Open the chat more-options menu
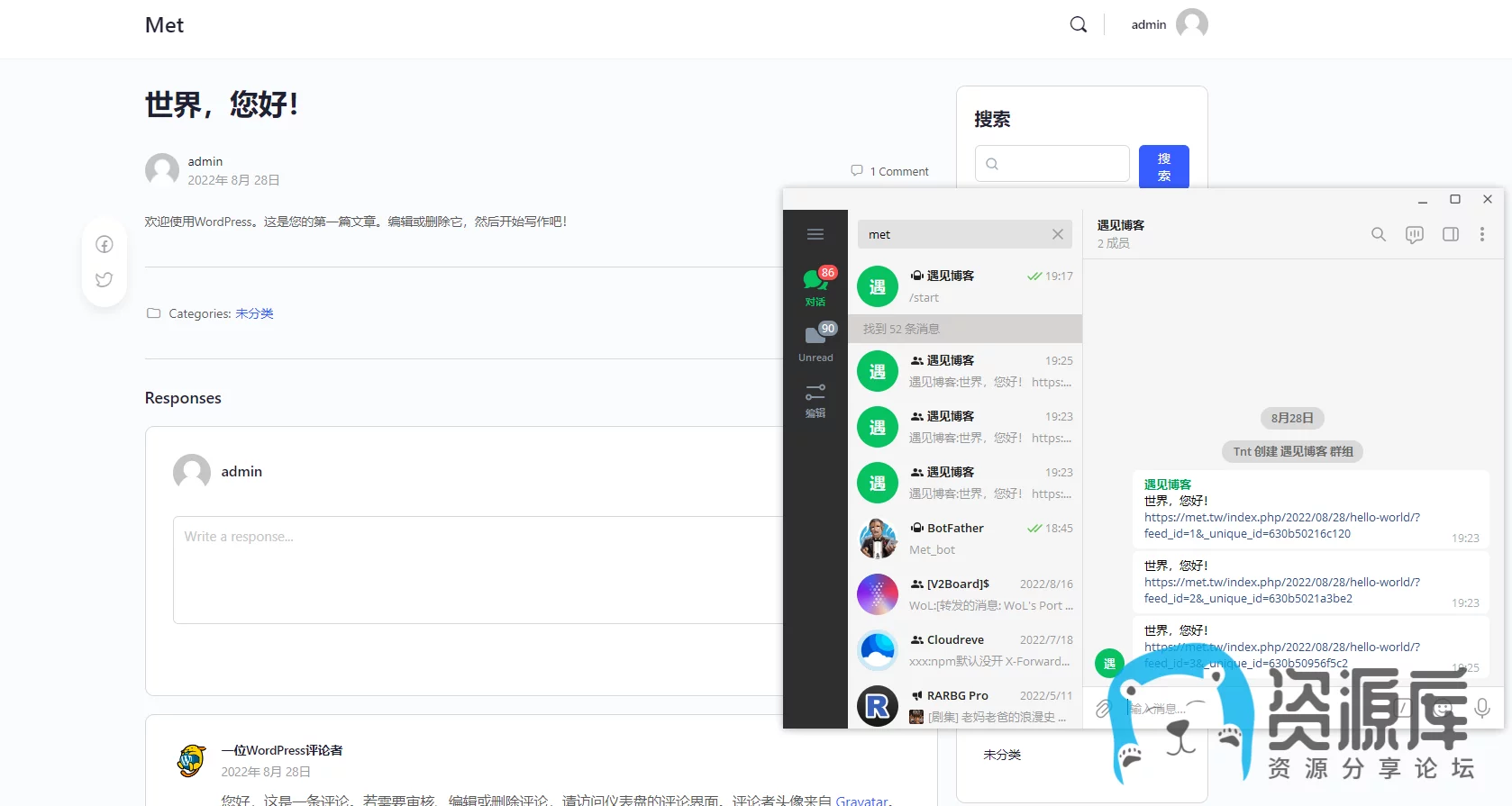The height and width of the screenshot is (806, 1512). point(1481,234)
